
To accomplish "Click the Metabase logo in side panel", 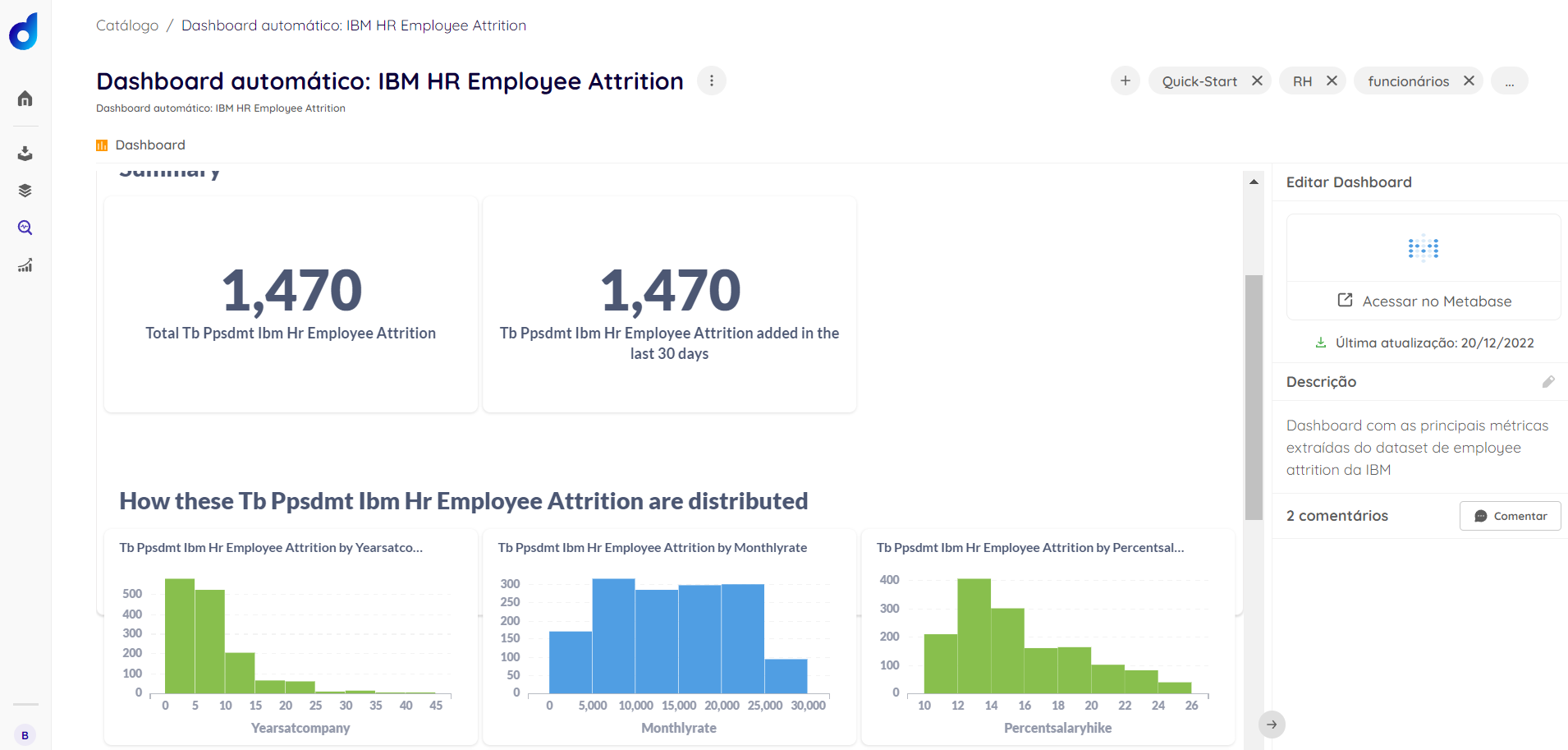I will (x=1424, y=248).
